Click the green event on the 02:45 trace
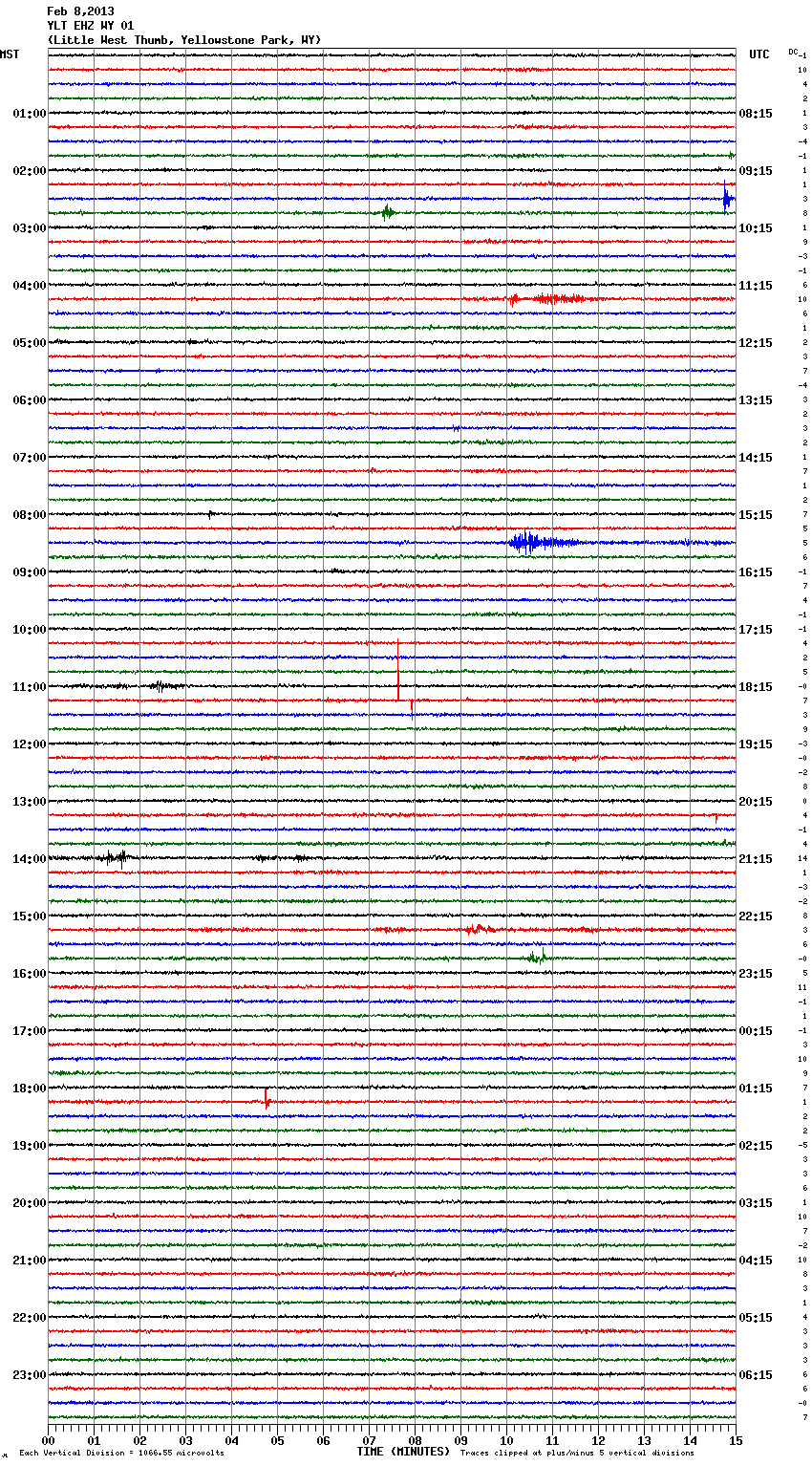 click(387, 213)
